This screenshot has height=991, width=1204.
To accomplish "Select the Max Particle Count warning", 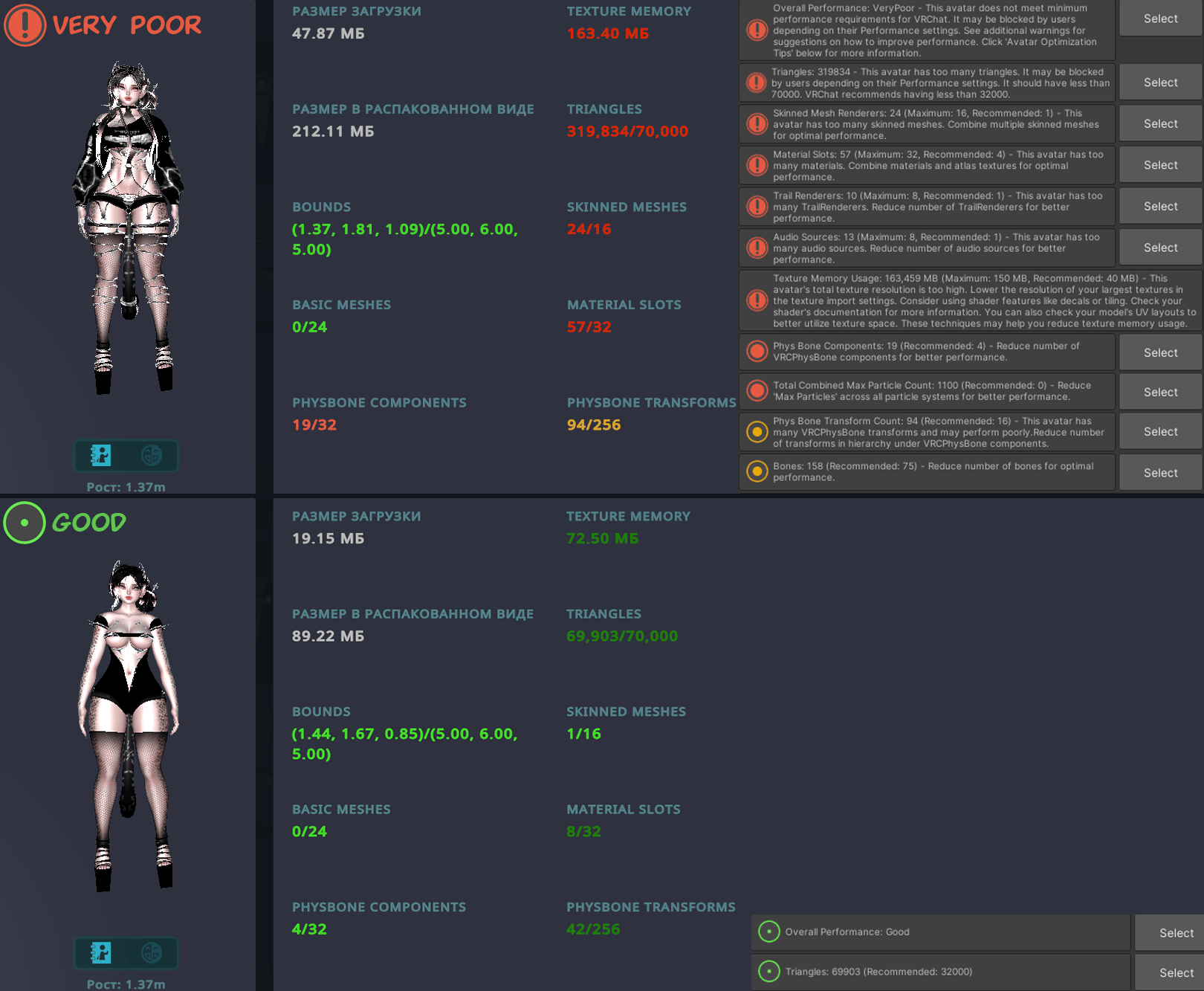I will point(1160,392).
